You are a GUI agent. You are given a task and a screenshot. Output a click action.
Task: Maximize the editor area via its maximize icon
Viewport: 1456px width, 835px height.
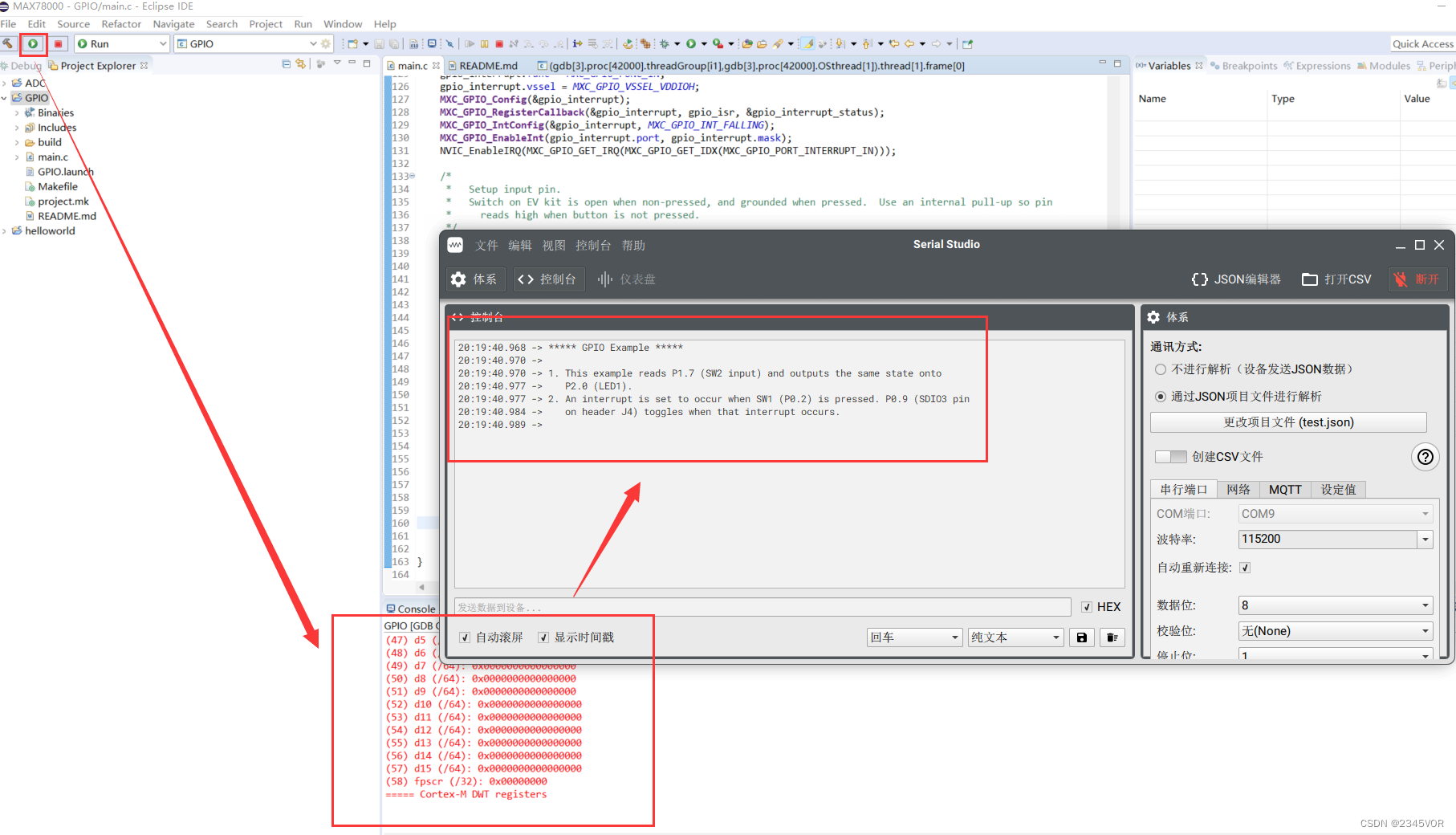[x=1117, y=63]
